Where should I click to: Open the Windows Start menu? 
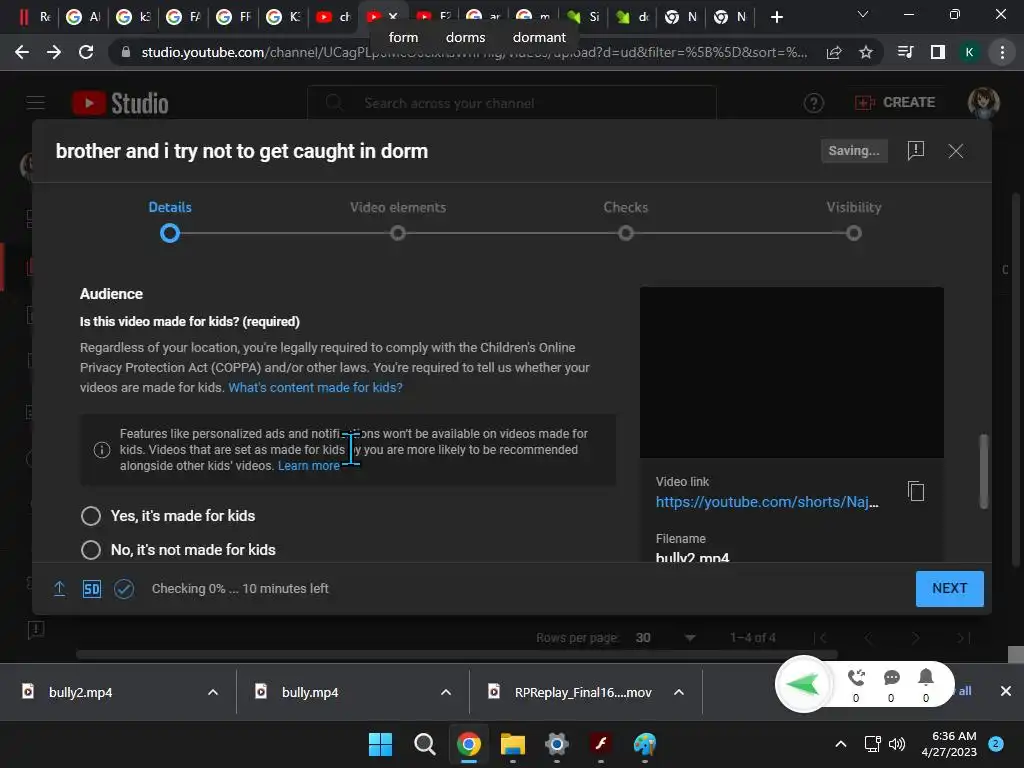point(380,744)
